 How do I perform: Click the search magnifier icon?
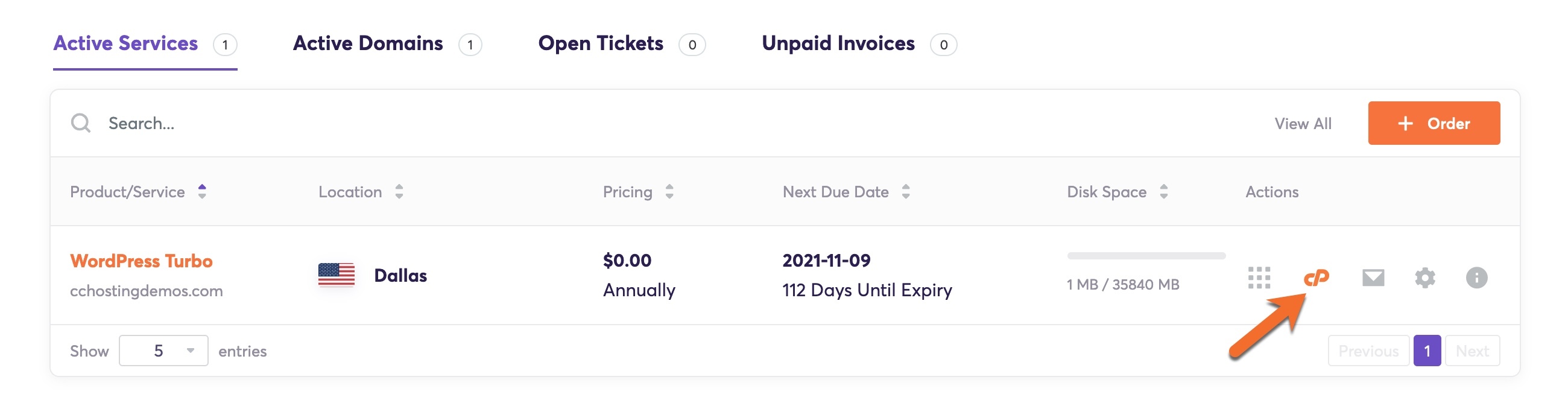point(80,123)
